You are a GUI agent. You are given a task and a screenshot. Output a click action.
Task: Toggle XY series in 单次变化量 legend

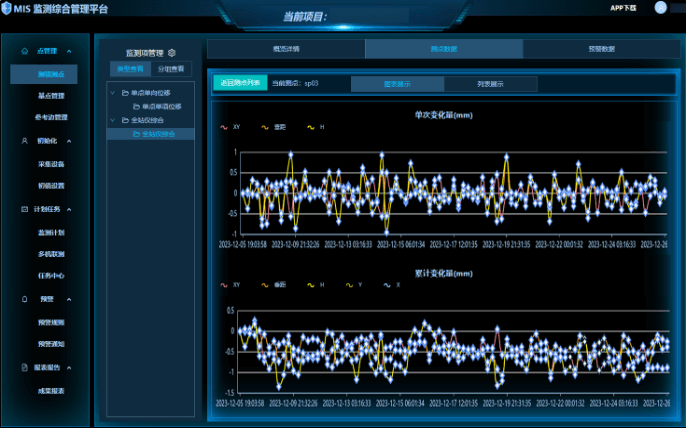pyautogui.click(x=224, y=128)
